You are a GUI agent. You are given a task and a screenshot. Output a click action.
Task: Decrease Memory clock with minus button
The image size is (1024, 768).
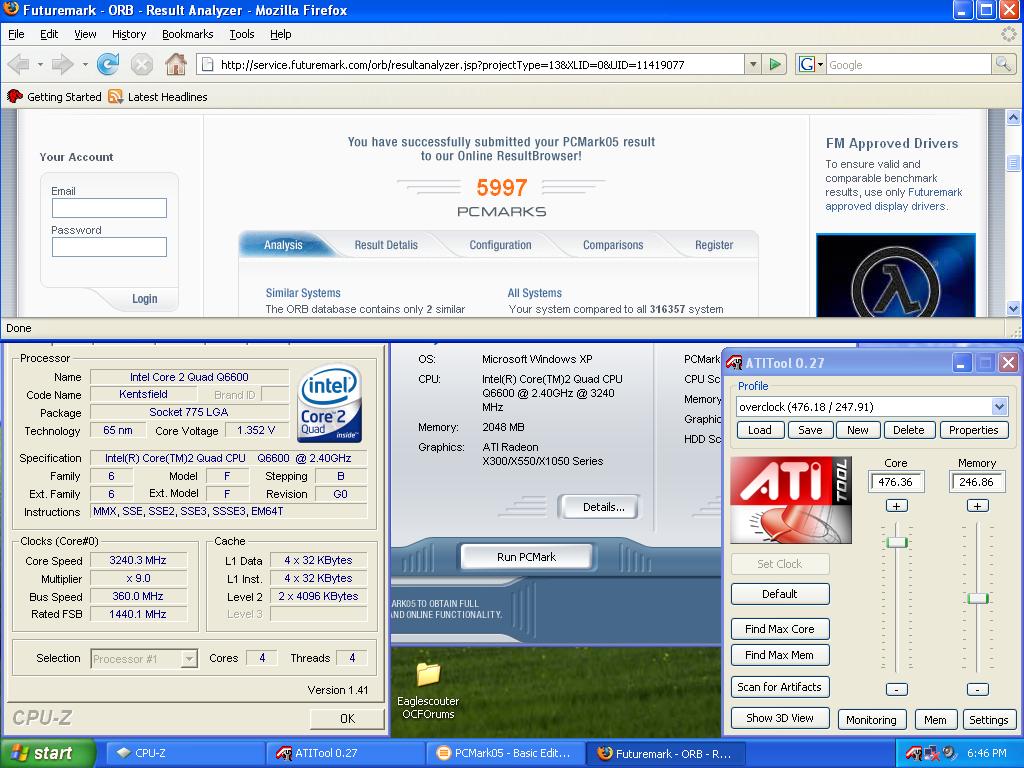pyautogui.click(x=977, y=689)
